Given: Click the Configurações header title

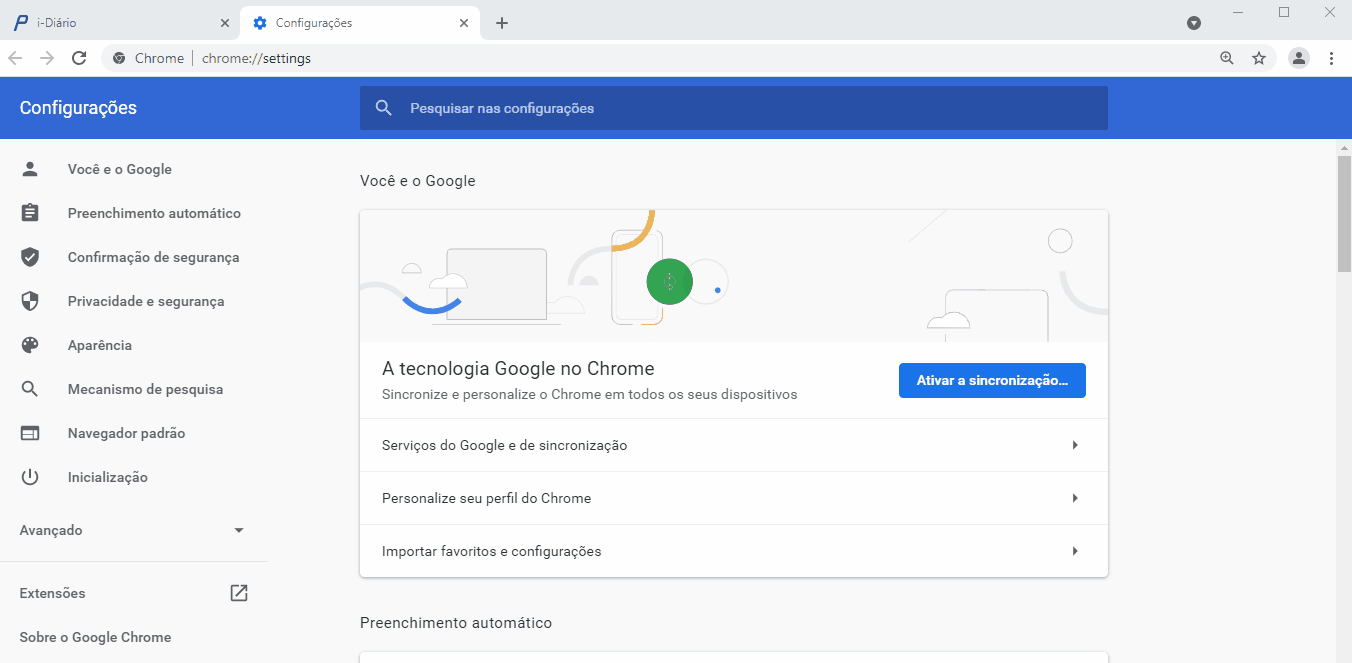Looking at the screenshot, I should [78, 108].
